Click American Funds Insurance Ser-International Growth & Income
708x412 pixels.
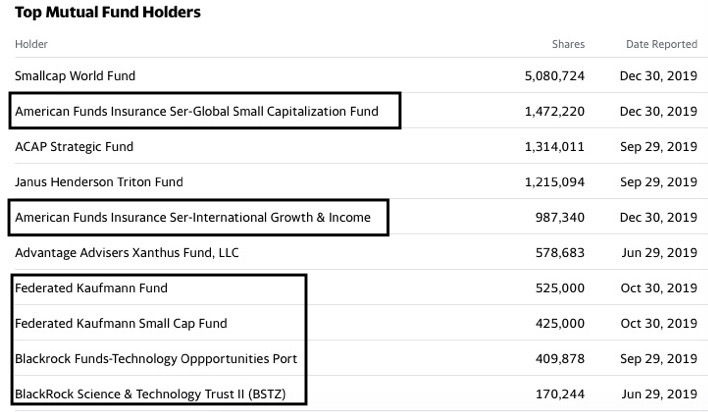pos(193,217)
